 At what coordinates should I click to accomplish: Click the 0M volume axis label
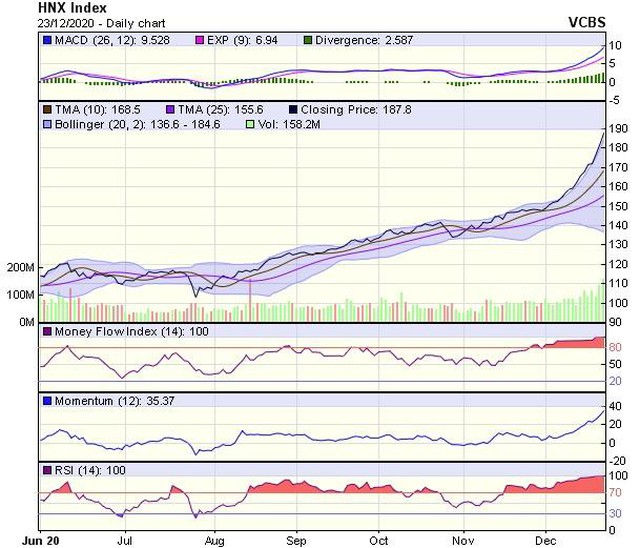(x=27, y=322)
